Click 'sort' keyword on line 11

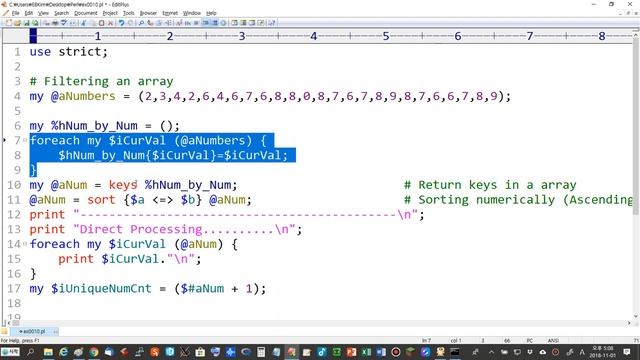click(x=101, y=200)
